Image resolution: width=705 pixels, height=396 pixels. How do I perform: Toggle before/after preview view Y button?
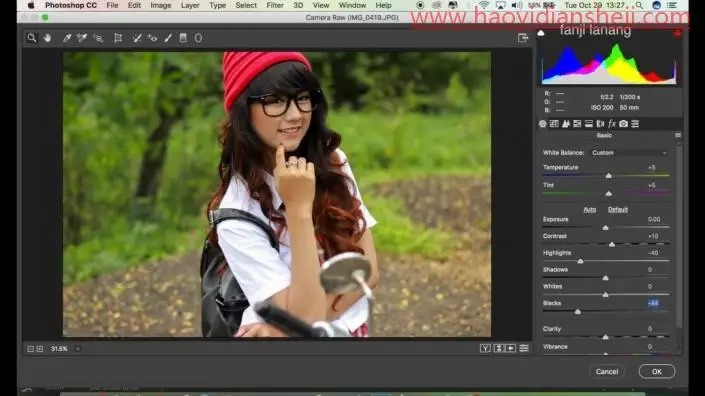click(485, 348)
